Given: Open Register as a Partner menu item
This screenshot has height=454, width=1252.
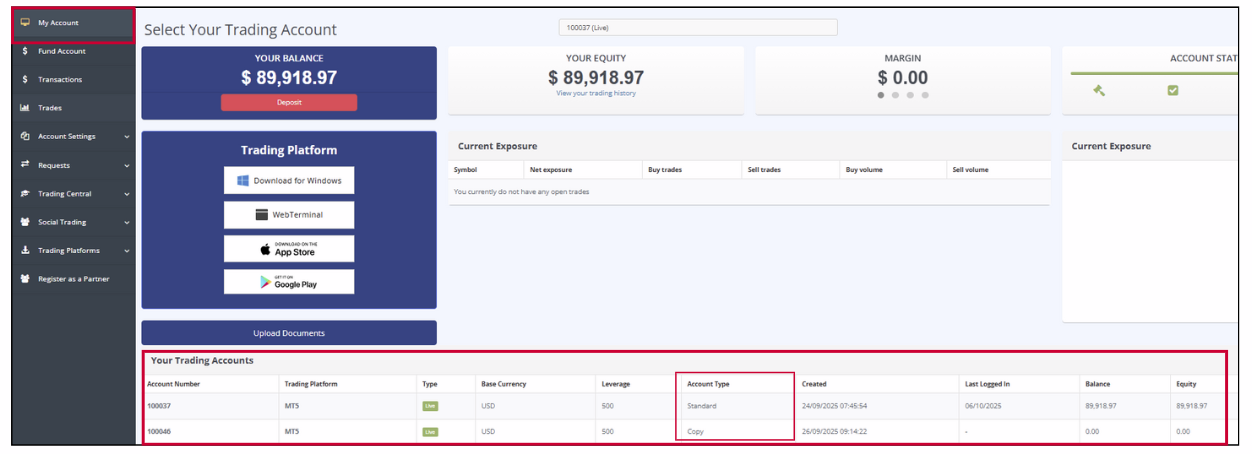Looking at the screenshot, I should click(x=73, y=279).
